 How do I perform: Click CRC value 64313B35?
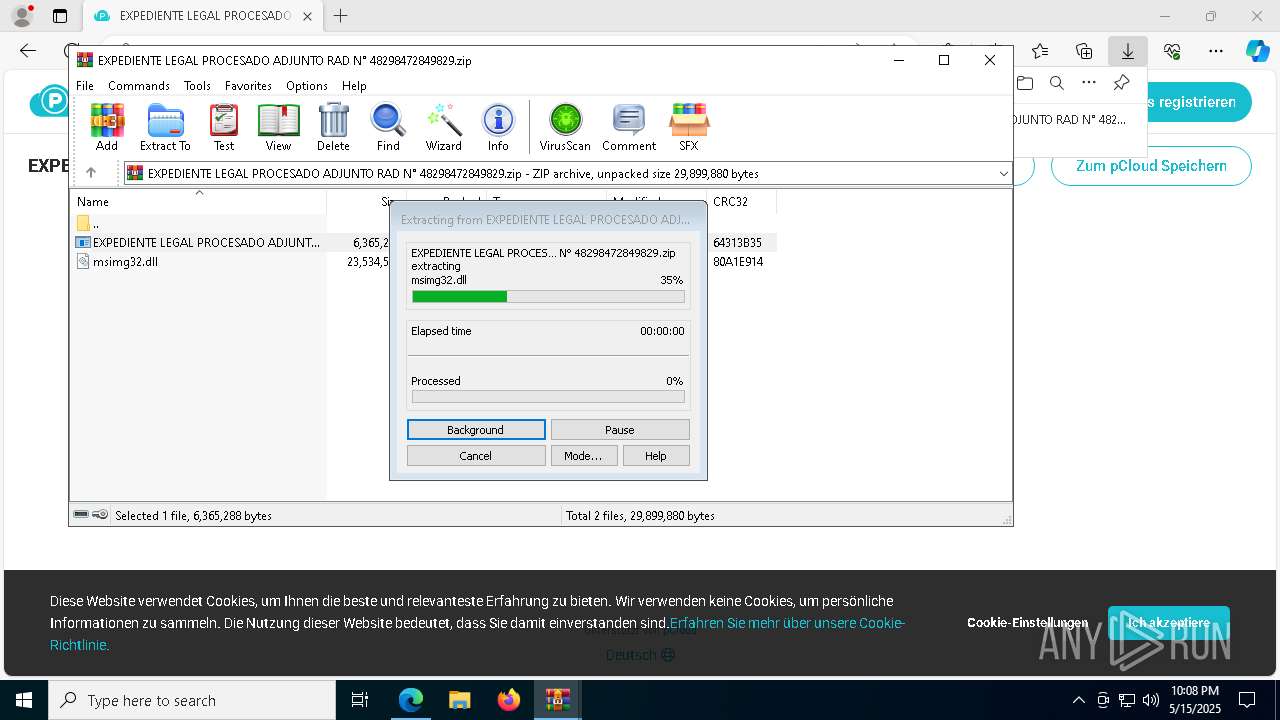pos(737,243)
